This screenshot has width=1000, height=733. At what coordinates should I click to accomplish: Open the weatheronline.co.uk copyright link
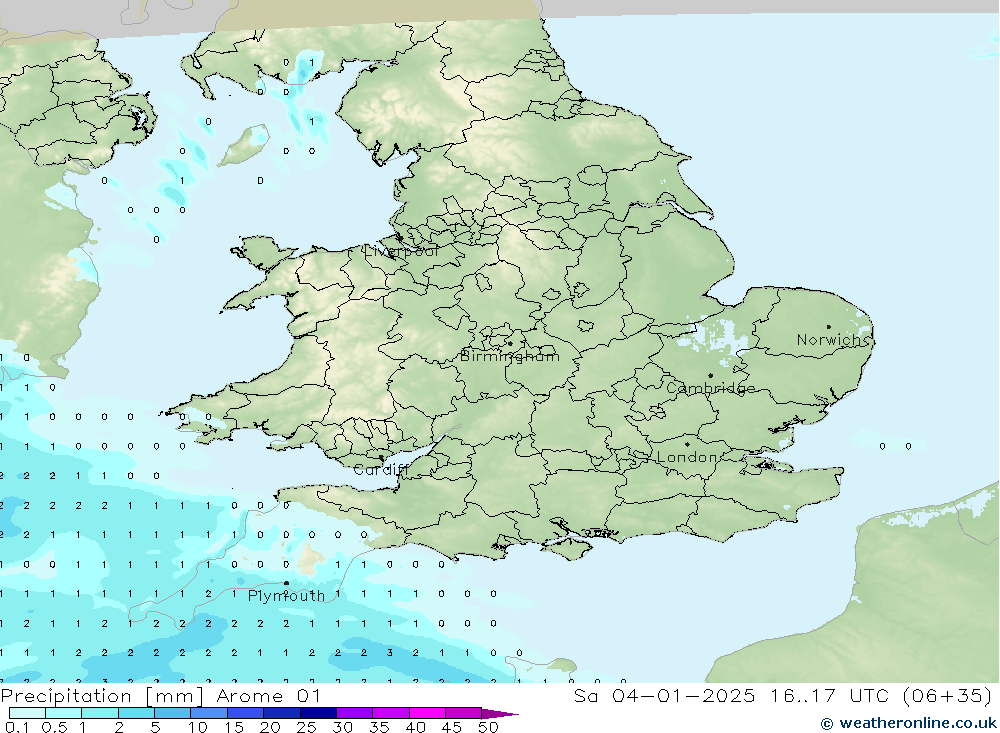tap(909, 723)
